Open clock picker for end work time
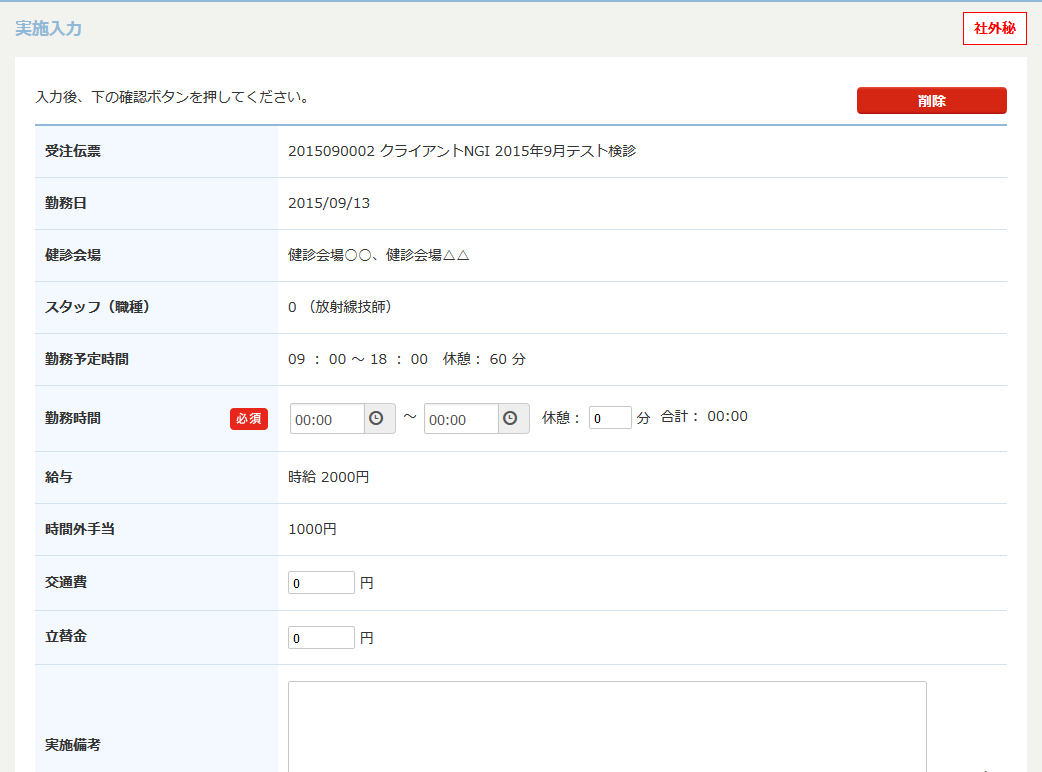The width and height of the screenshot is (1042, 772). click(x=513, y=419)
